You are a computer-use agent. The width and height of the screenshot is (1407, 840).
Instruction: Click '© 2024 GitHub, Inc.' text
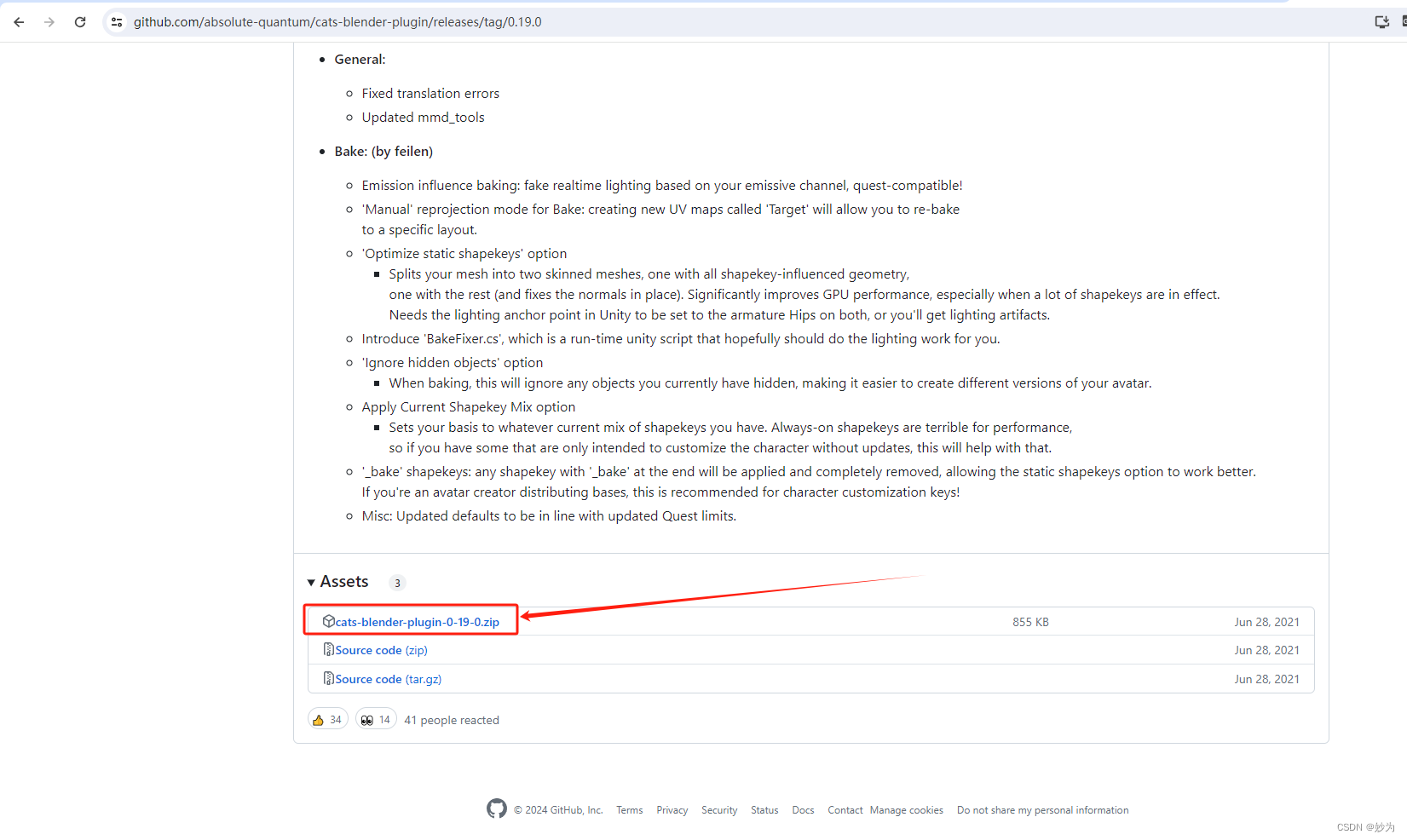pyautogui.click(x=558, y=810)
